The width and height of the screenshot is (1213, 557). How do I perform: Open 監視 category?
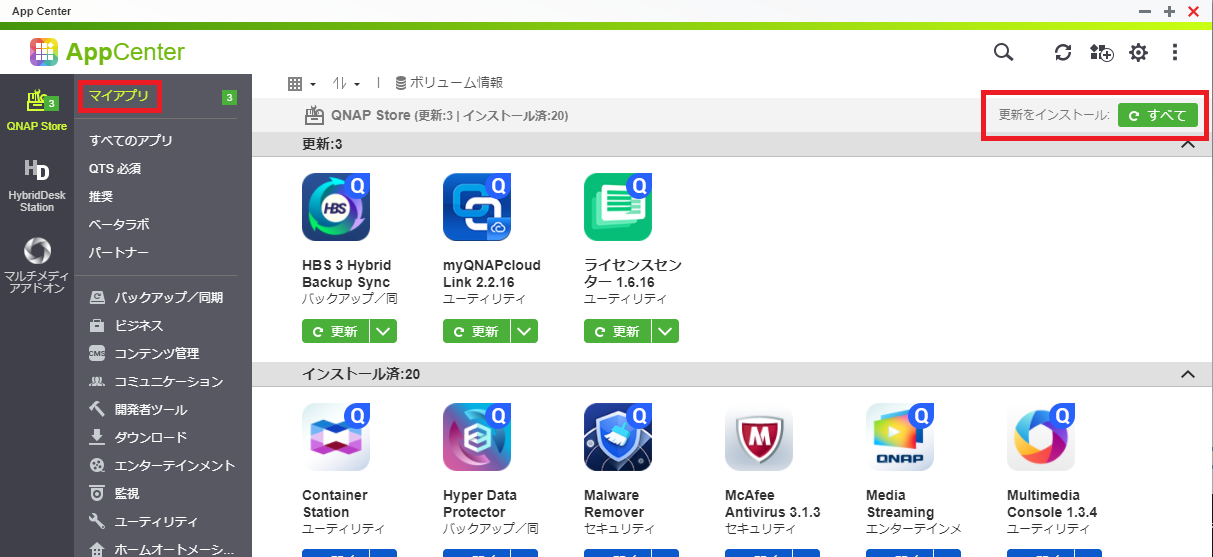[114, 493]
